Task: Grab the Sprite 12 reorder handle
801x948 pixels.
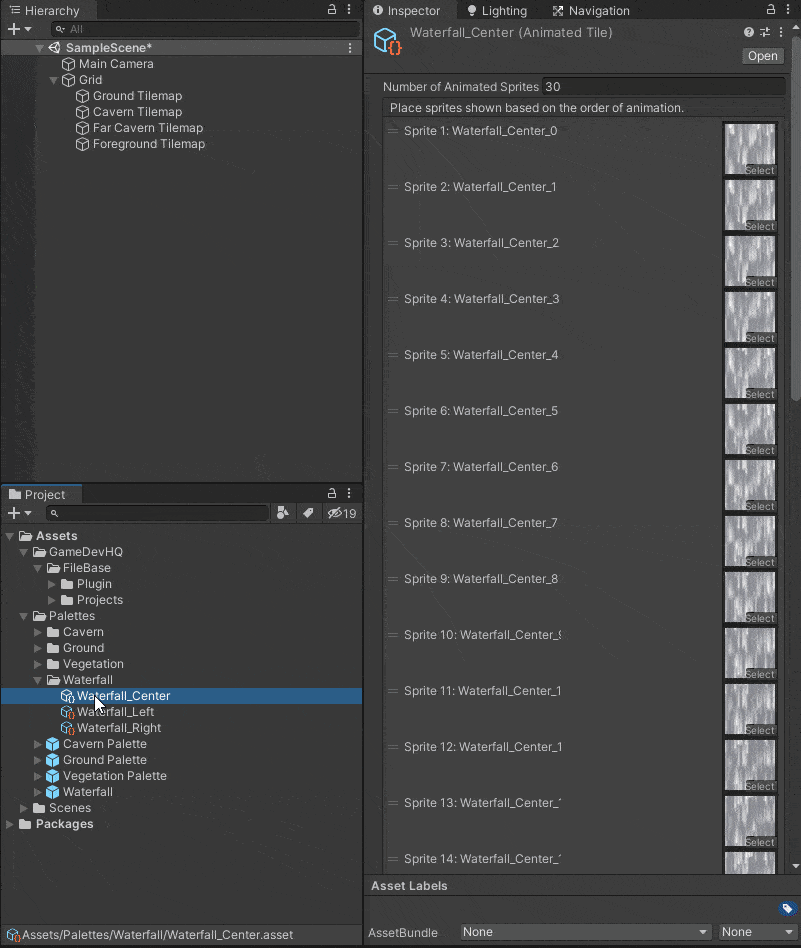Action: pyautogui.click(x=393, y=747)
